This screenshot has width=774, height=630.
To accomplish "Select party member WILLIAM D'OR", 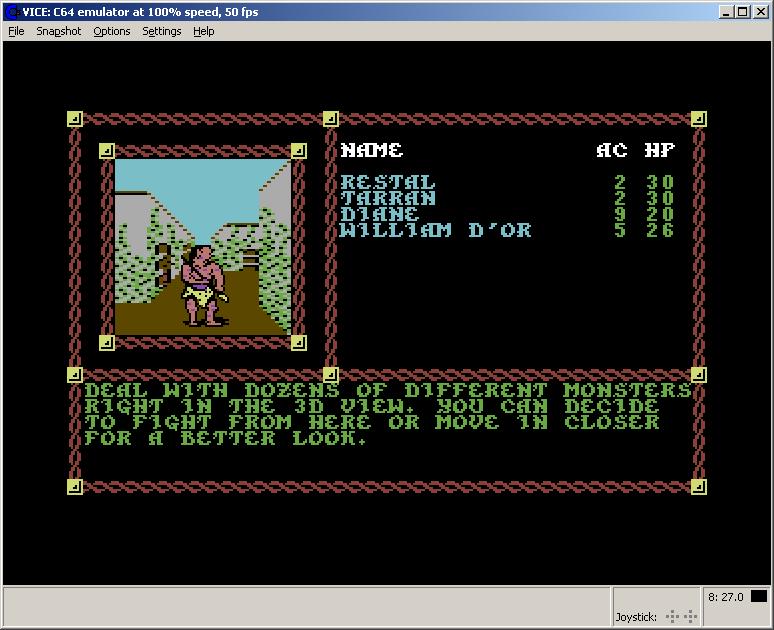I will tap(436, 230).
